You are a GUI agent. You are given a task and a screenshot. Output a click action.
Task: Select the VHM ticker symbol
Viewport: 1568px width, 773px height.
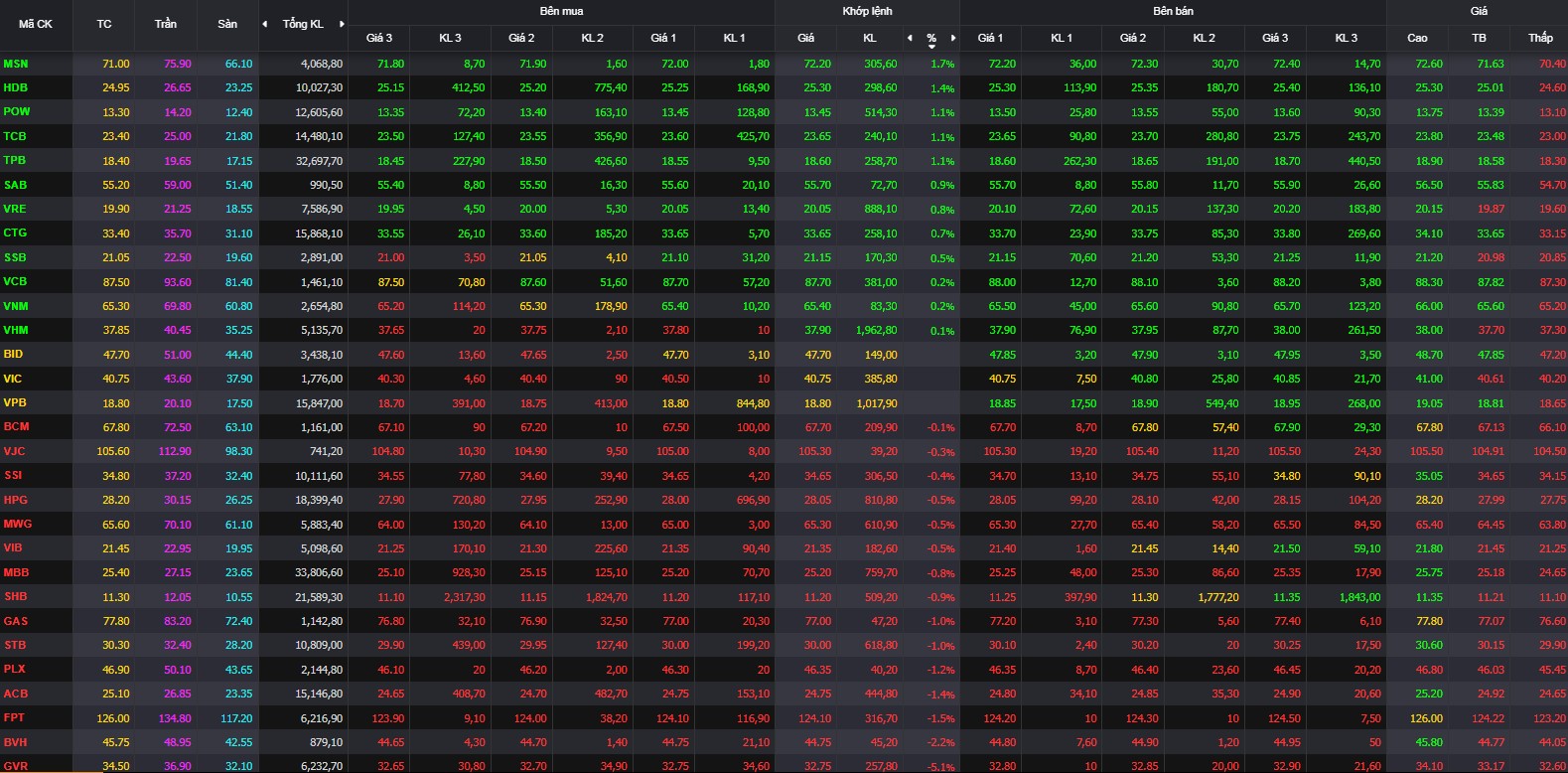coord(16,330)
